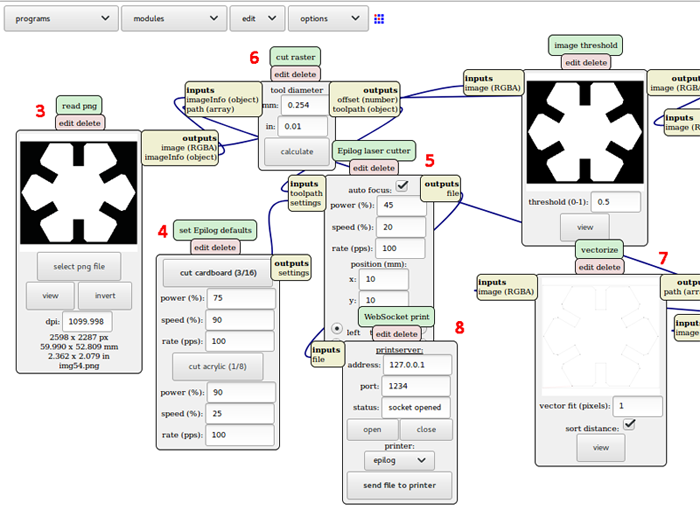The width and height of the screenshot is (700, 517).
Task: Click the Epilog laser cutter module title
Action: 374,150
